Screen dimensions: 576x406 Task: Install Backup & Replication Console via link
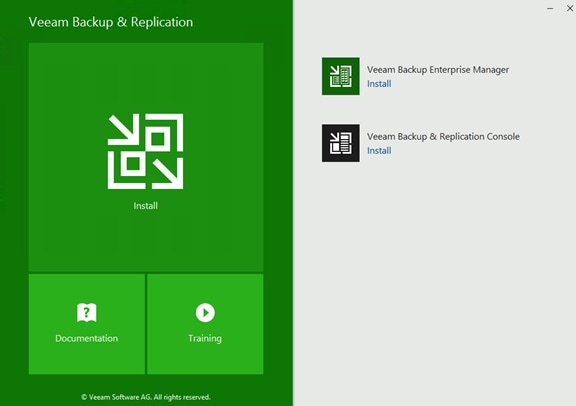click(379, 151)
